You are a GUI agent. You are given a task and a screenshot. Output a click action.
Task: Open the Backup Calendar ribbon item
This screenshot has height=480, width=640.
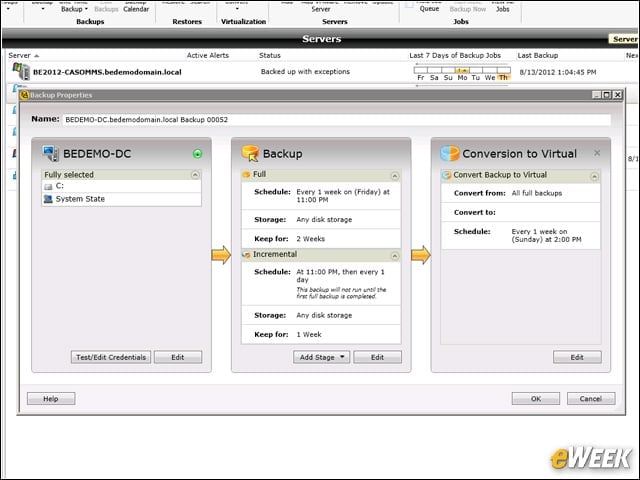pos(136,8)
